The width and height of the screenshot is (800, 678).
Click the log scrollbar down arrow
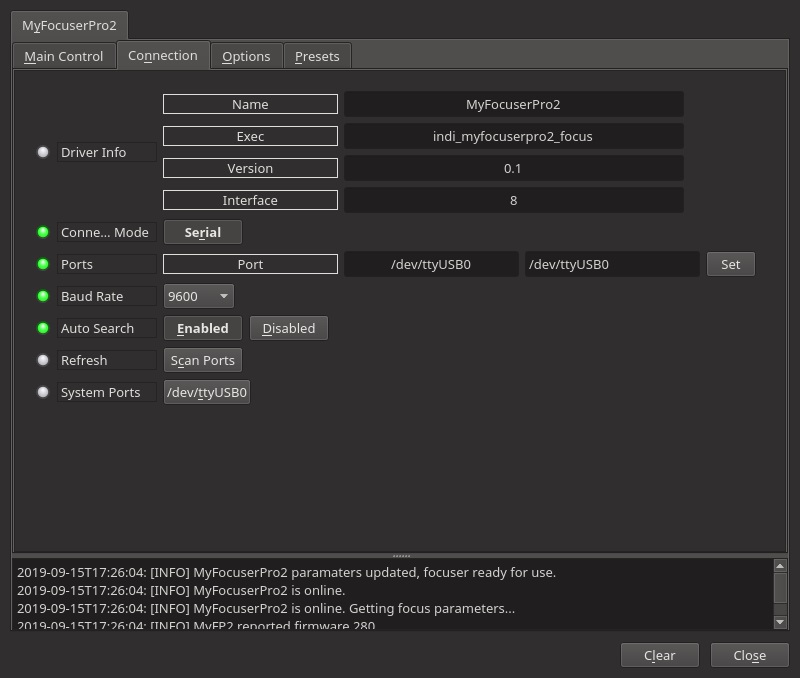coord(780,622)
